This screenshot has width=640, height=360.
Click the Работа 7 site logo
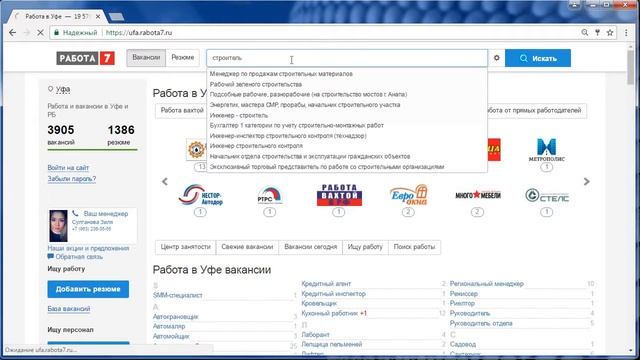[85, 58]
